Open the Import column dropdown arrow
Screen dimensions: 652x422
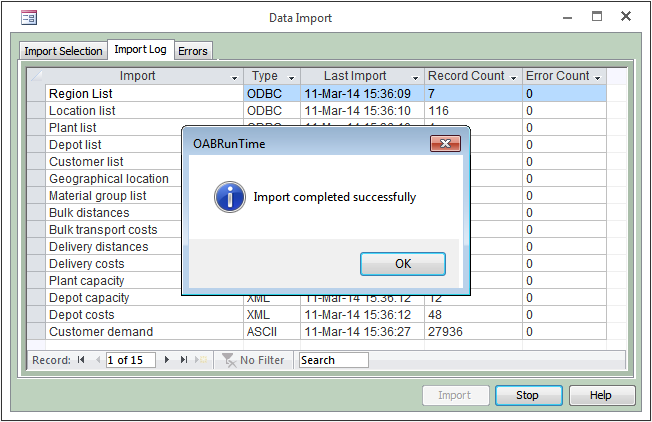235,78
